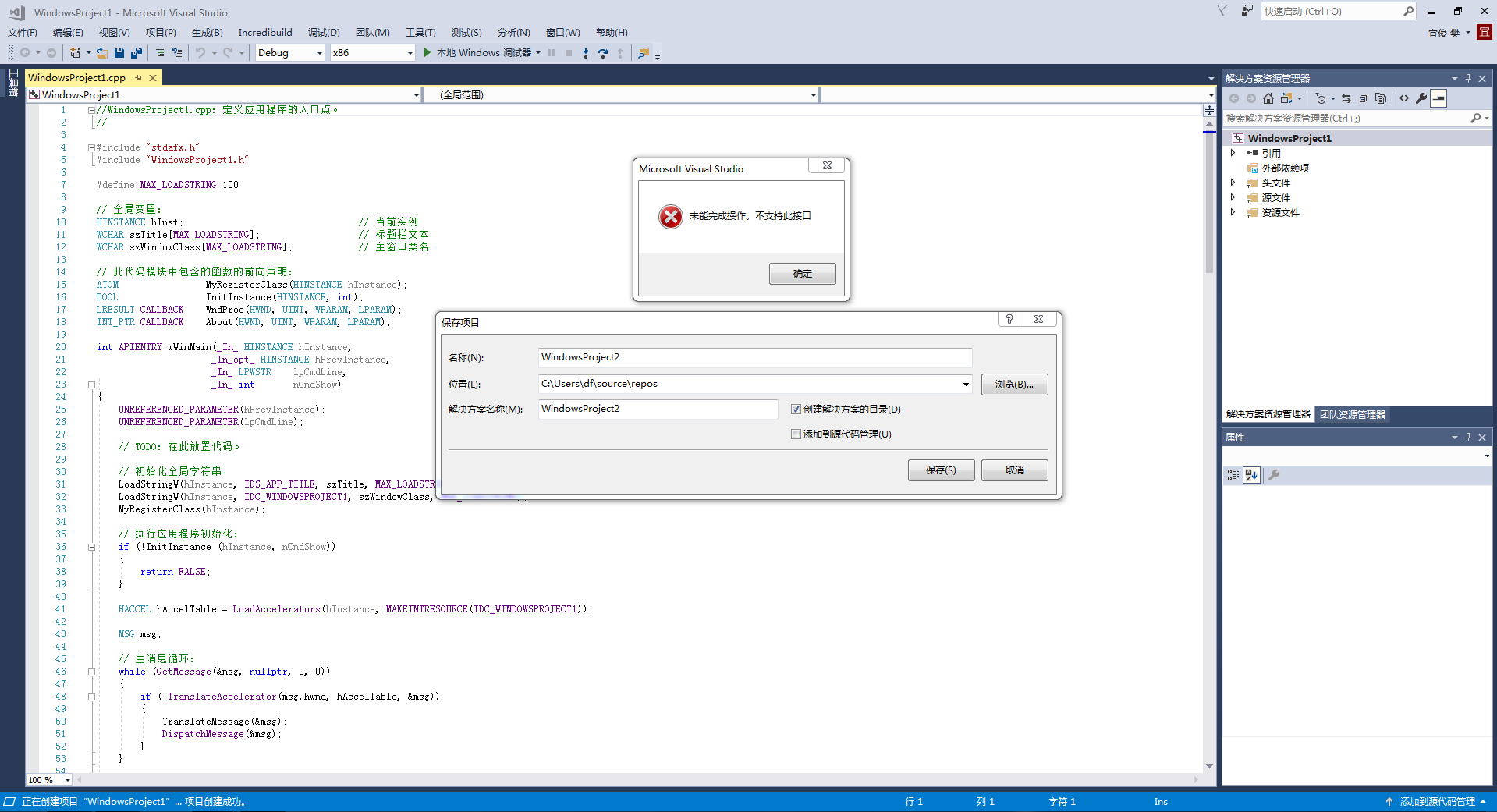Open the 文件(F) menu
Viewport: 1497px width, 812px height.
(23, 33)
